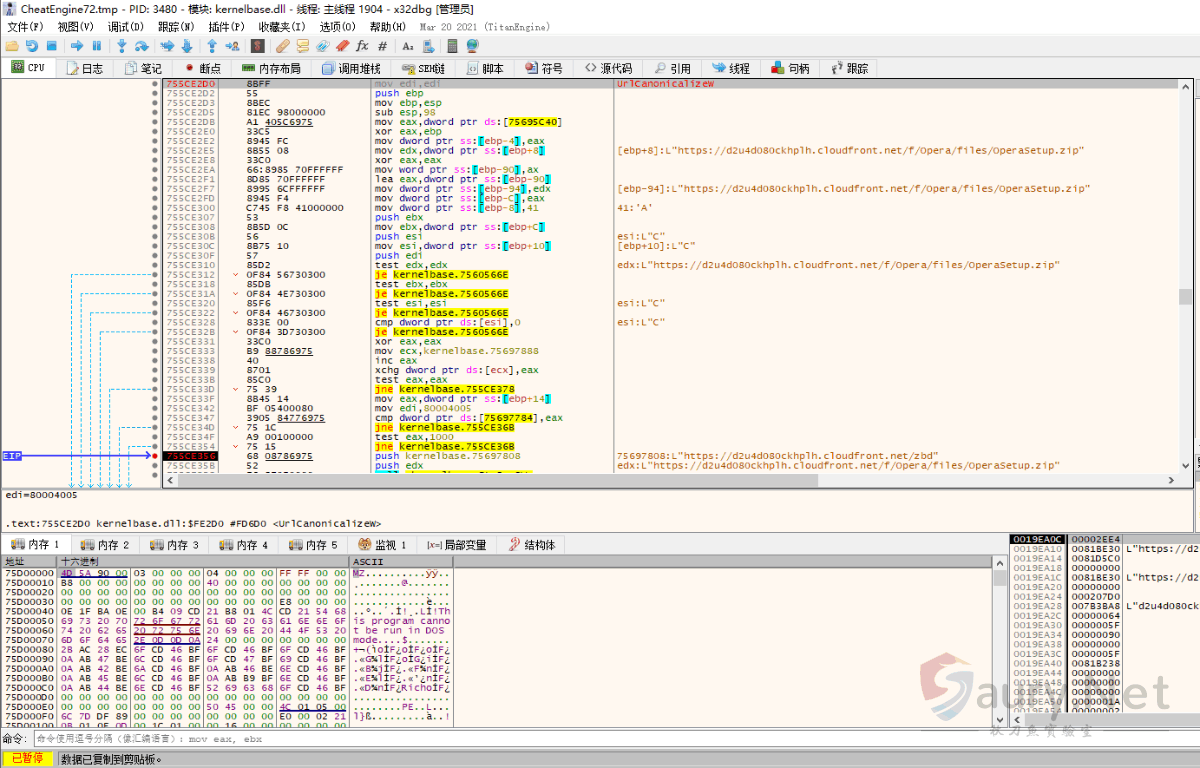1200x768 pixels.
Task: Click the globe icon in the toolbar
Action: 471,46
